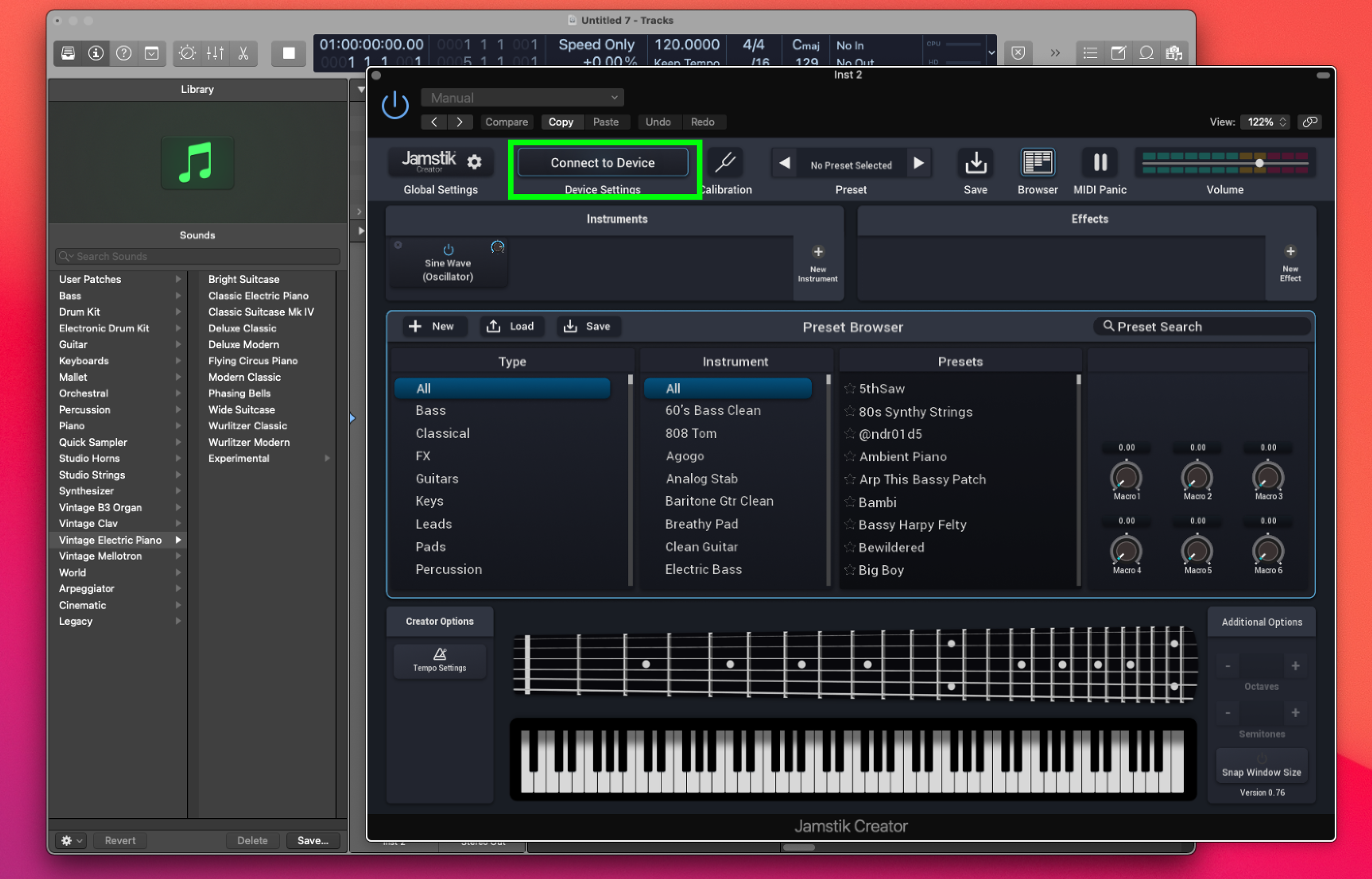
Task: Open Jamstik Global Settings gear
Action: (474, 162)
